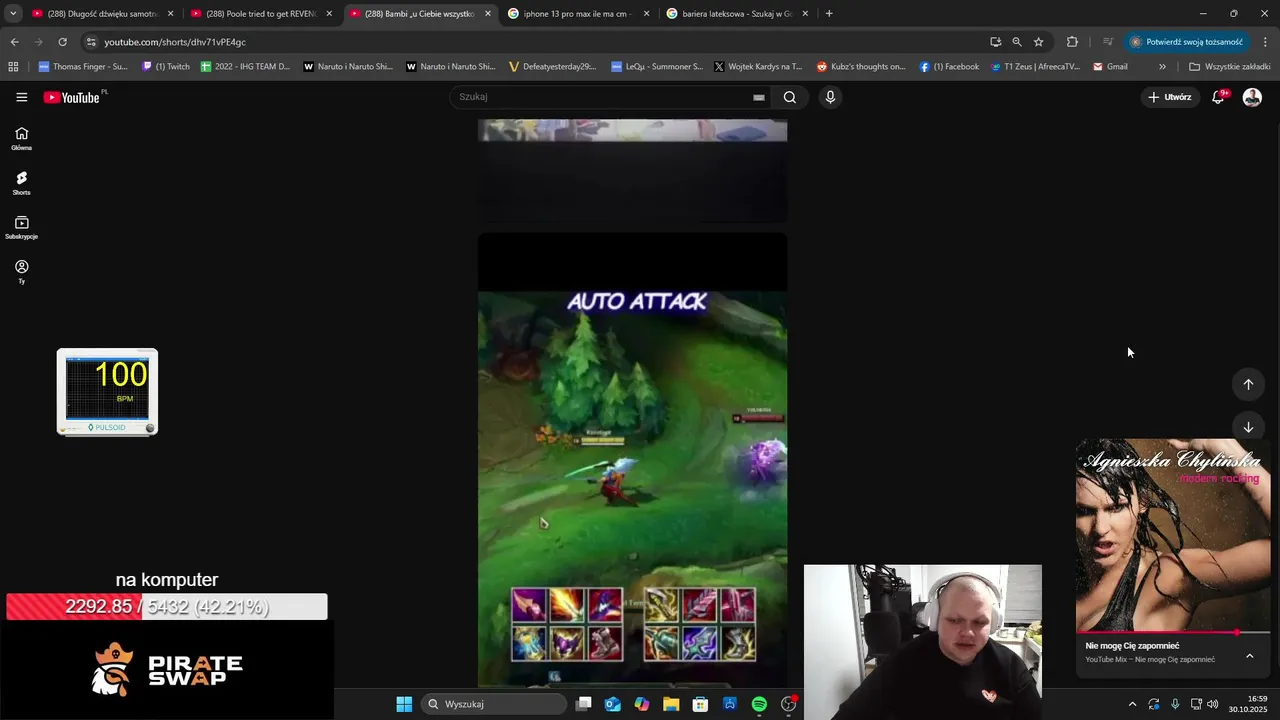
Task: Show hidden tray icons chevron
Action: pos(1132,704)
